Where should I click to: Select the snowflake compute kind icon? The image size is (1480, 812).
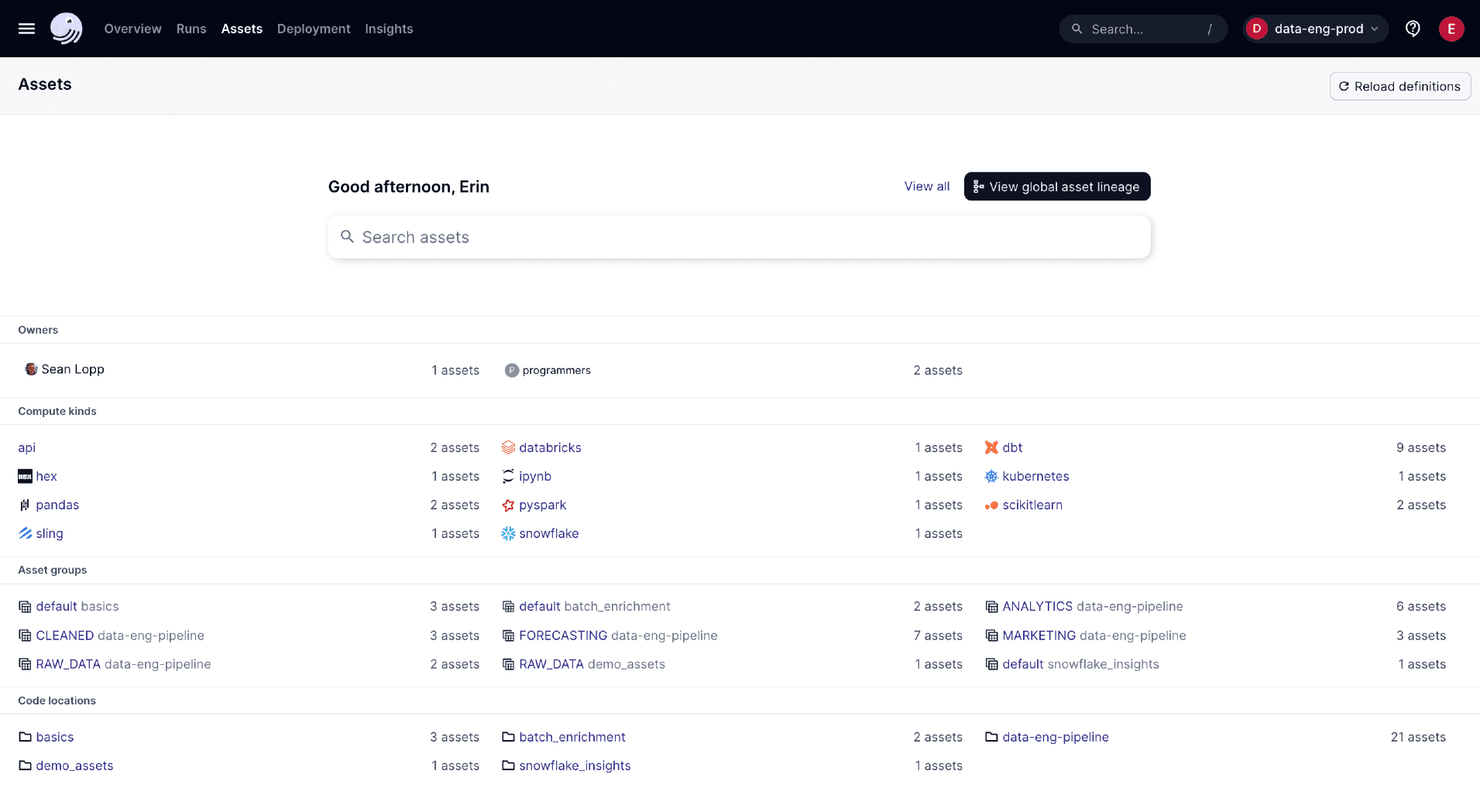coord(507,533)
